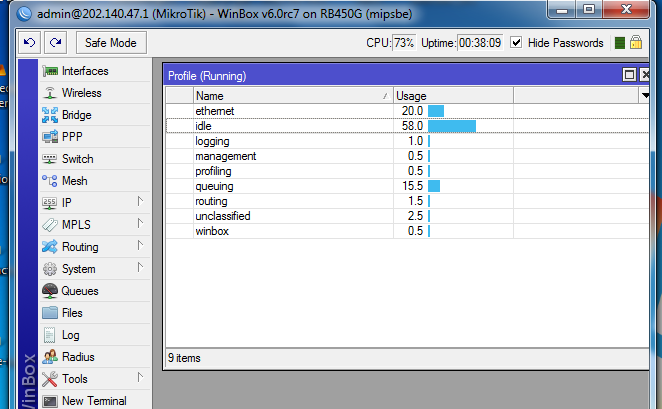662x409 pixels.
Task: Click the ethernet usage bar
Action: (436, 111)
